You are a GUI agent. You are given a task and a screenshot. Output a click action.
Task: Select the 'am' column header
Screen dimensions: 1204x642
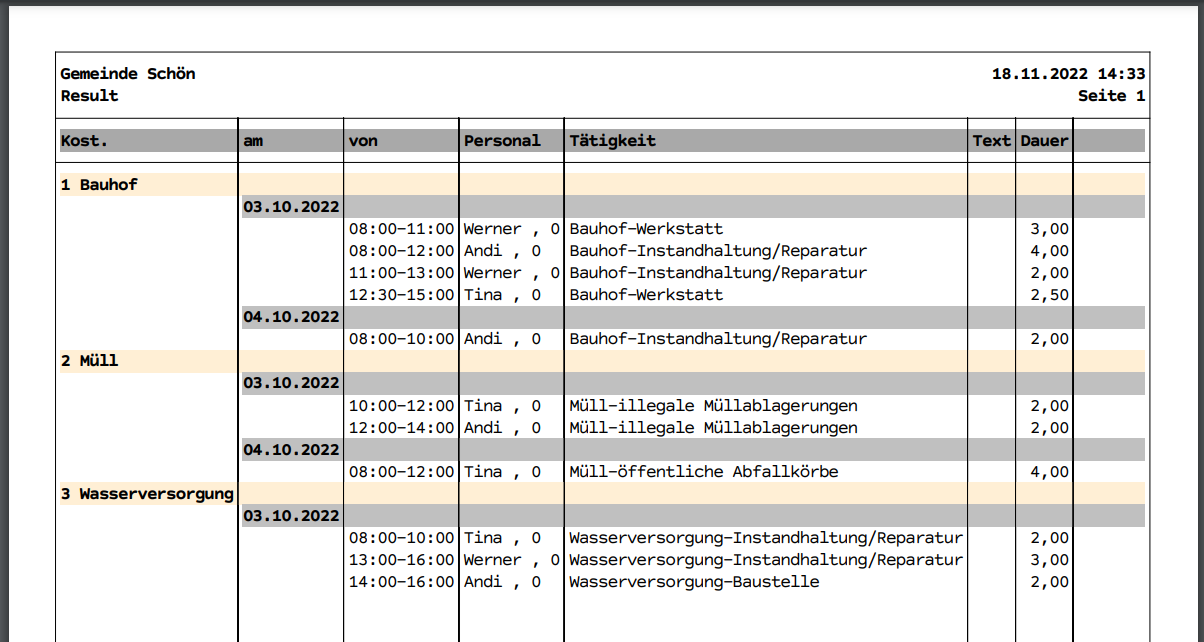click(253, 141)
